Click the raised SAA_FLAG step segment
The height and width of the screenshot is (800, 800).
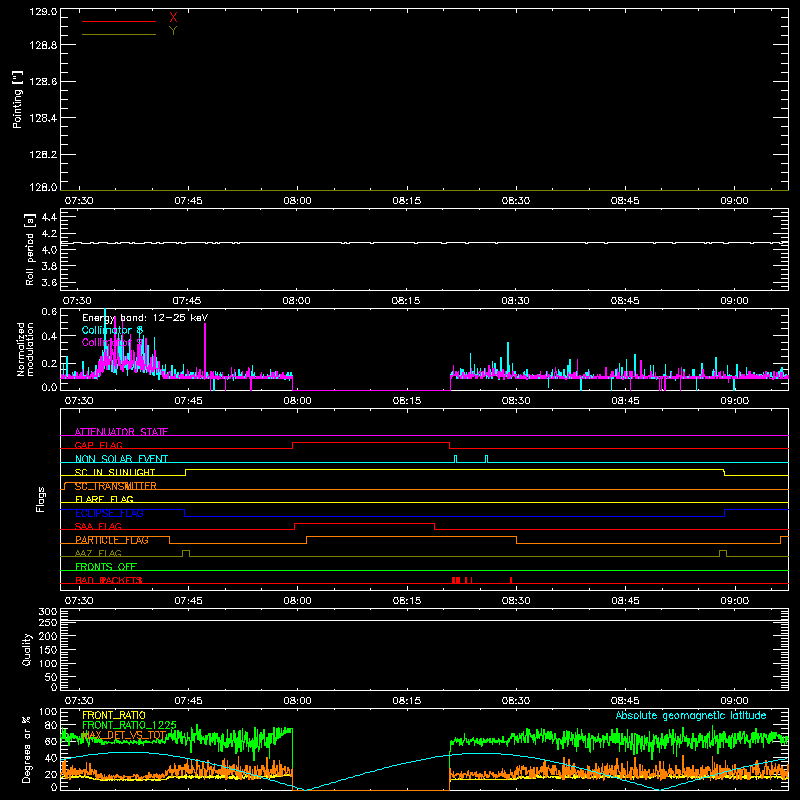365,524
